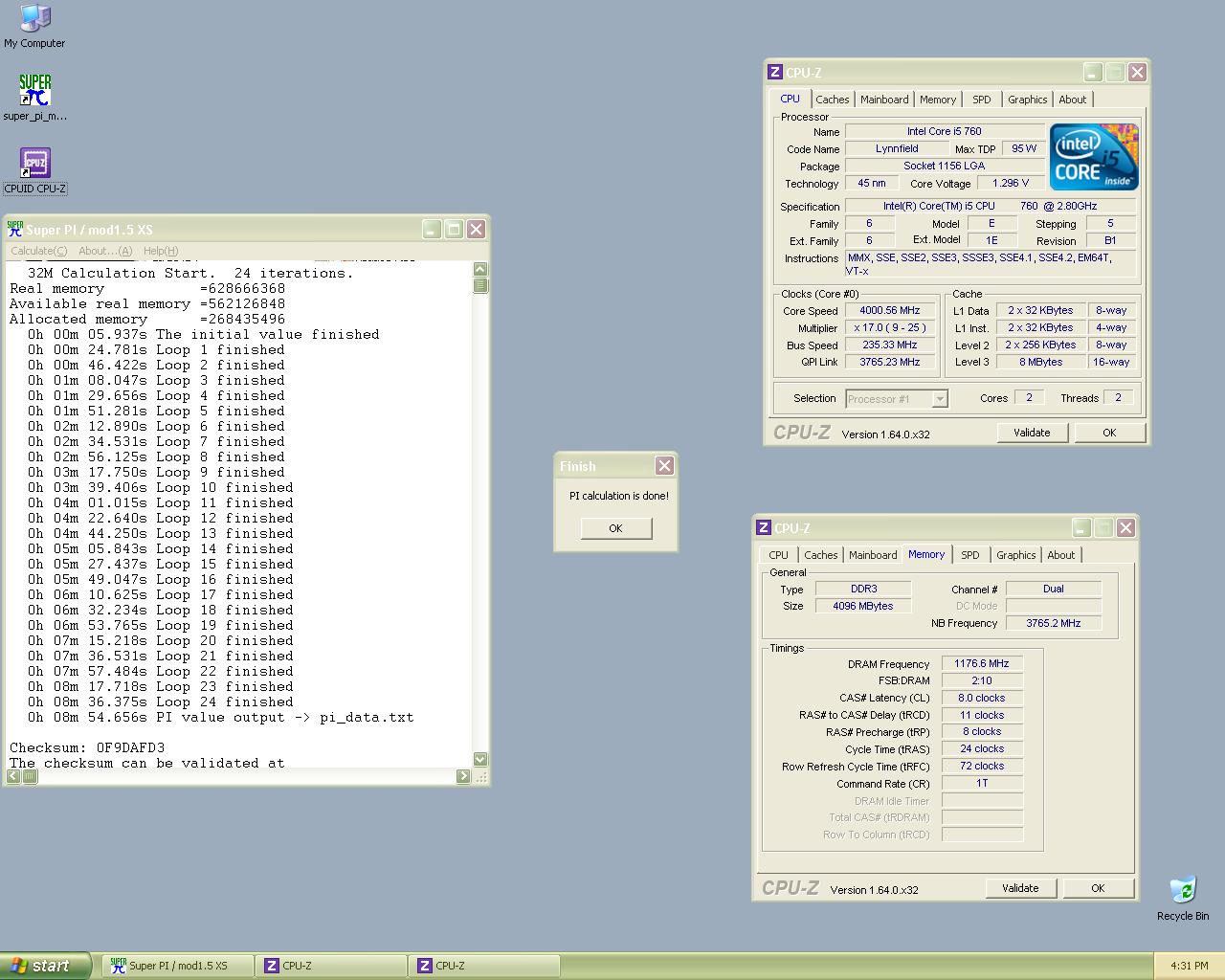This screenshot has height=980, width=1225.
Task: Minimize the Memory CPU-Z window
Action: pyautogui.click(x=1081, y=527)
